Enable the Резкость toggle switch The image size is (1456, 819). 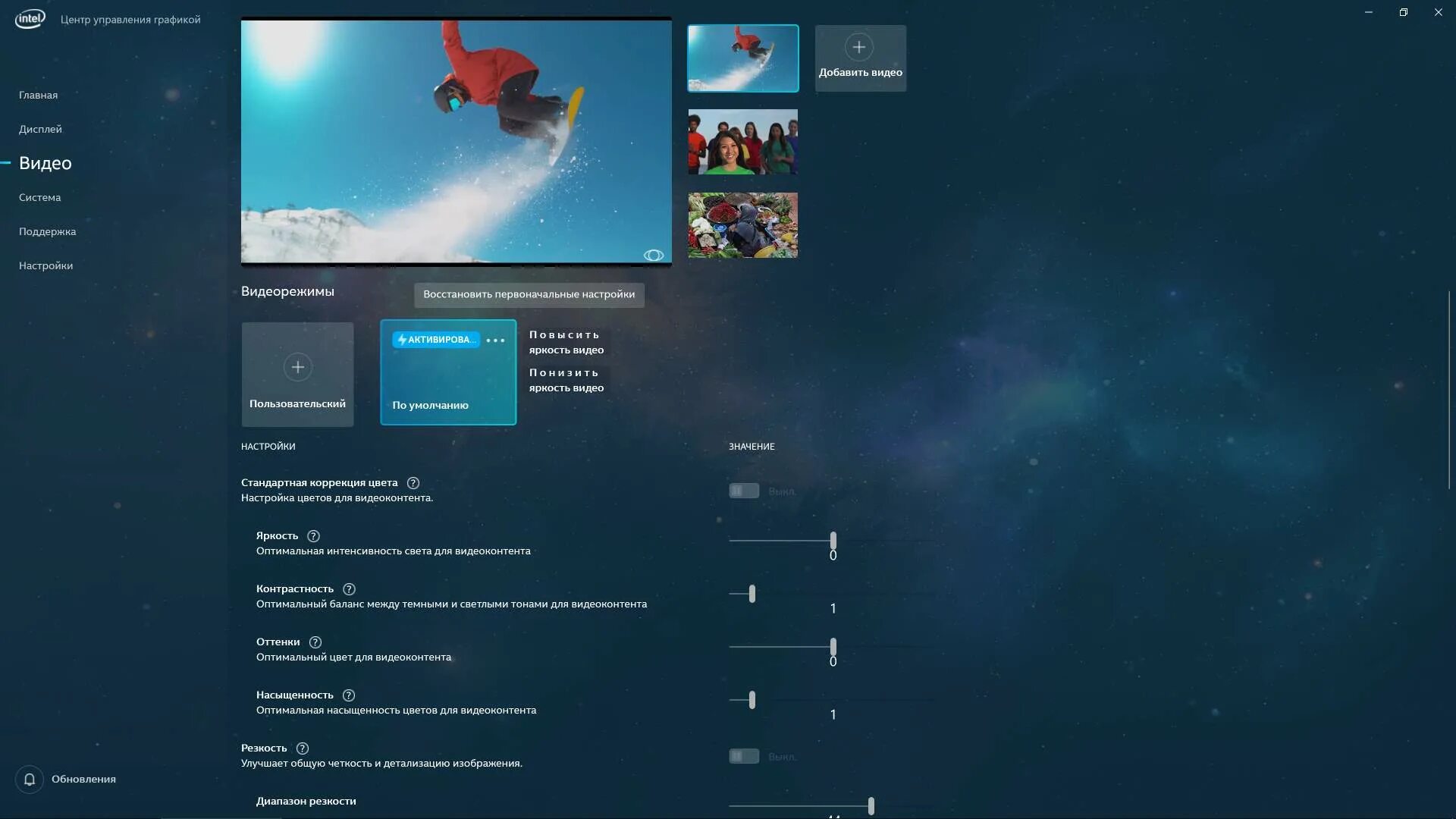tap(744, 757)
